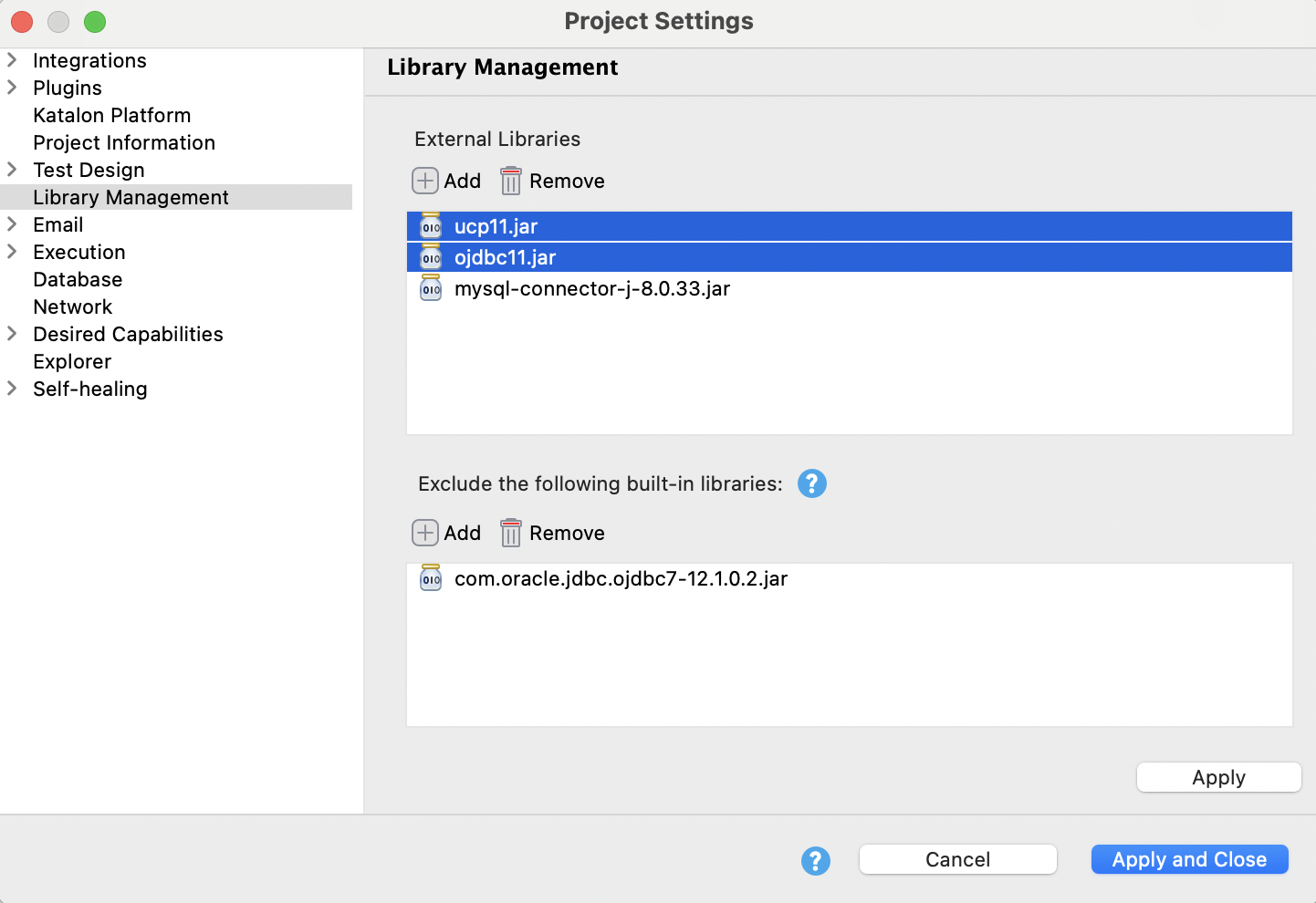Select Network in the settings sidebar

[x=73, y=306]
